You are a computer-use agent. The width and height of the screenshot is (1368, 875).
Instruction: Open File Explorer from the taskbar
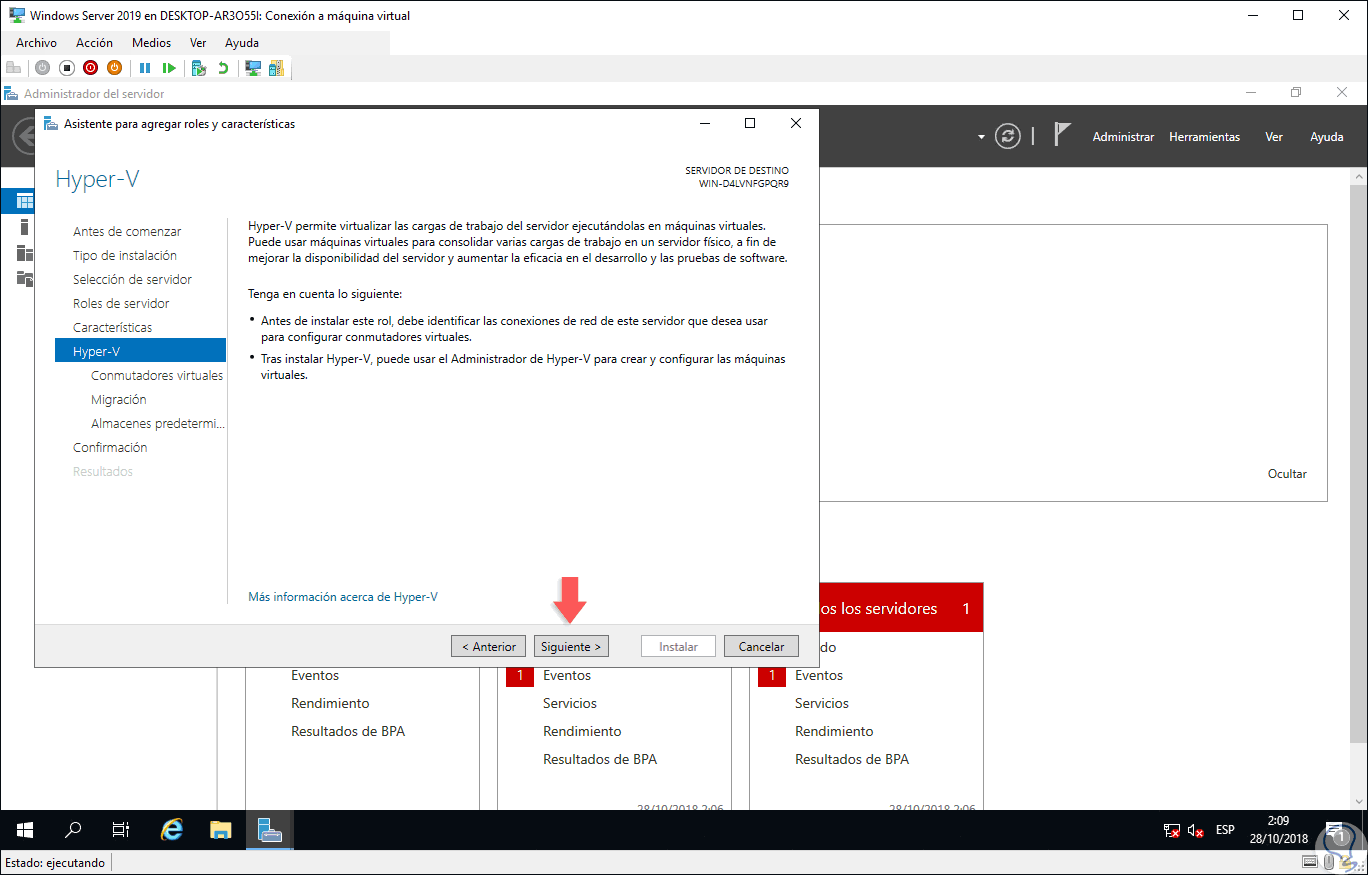(x=220, y=830)
